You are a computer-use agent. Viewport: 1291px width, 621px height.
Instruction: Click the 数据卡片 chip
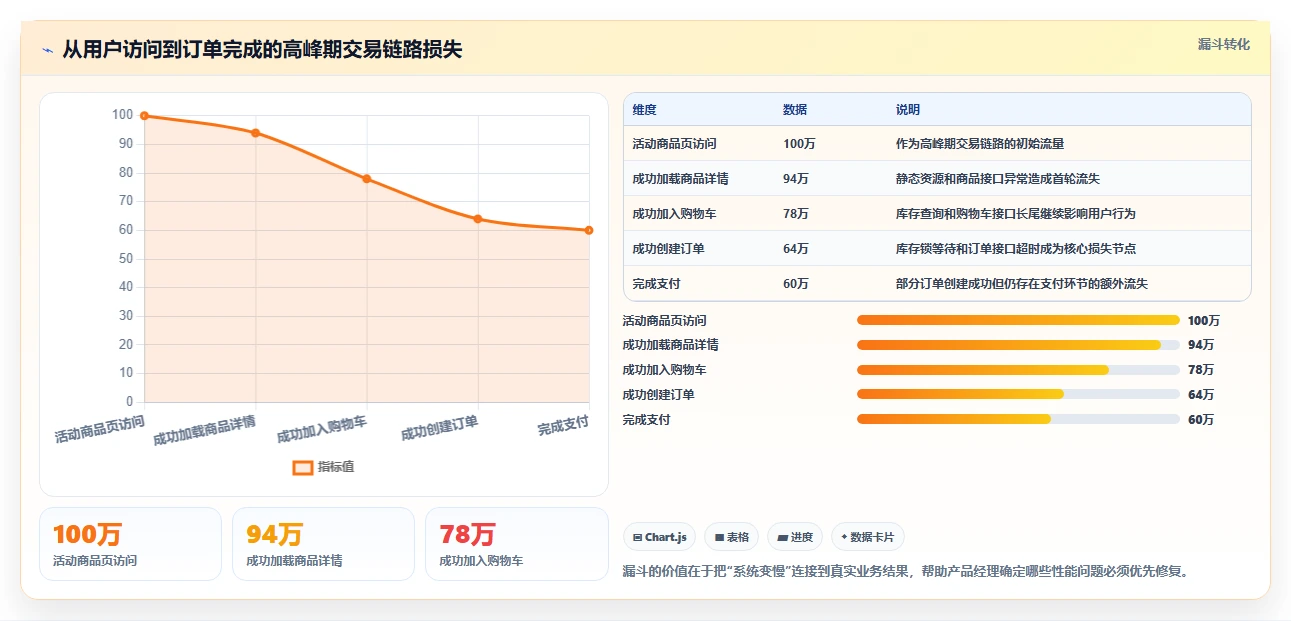(868, 537)
